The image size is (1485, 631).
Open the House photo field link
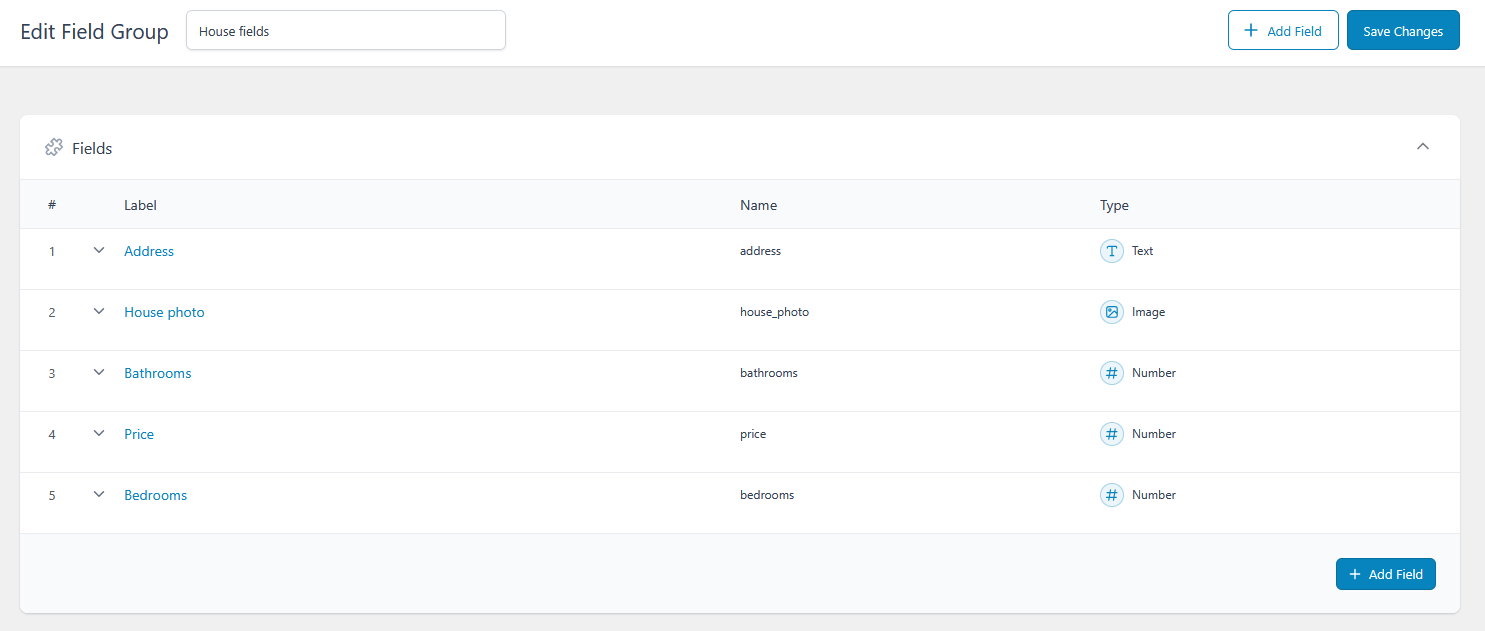pos(164,312)
